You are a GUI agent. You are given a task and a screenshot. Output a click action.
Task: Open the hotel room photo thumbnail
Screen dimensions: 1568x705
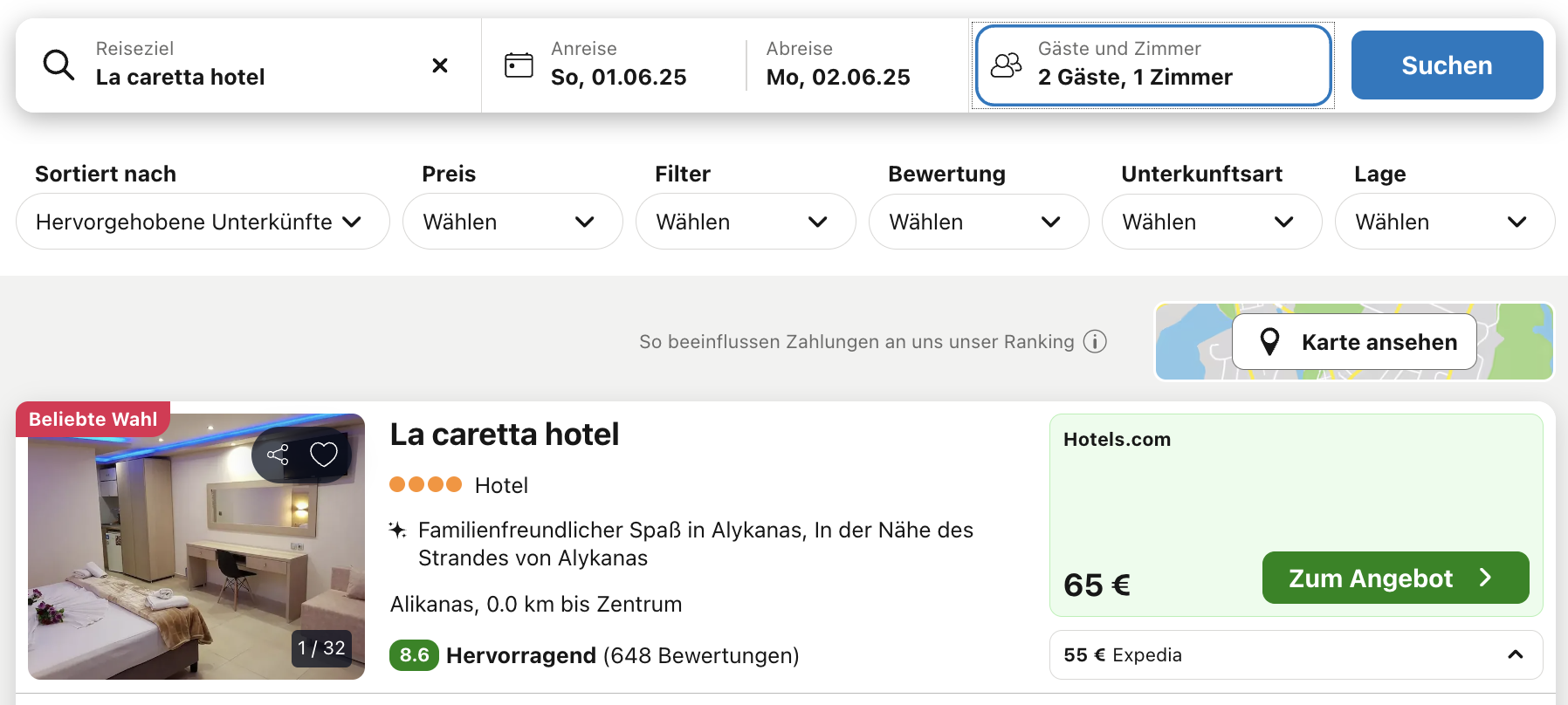(x=196, y=546)
